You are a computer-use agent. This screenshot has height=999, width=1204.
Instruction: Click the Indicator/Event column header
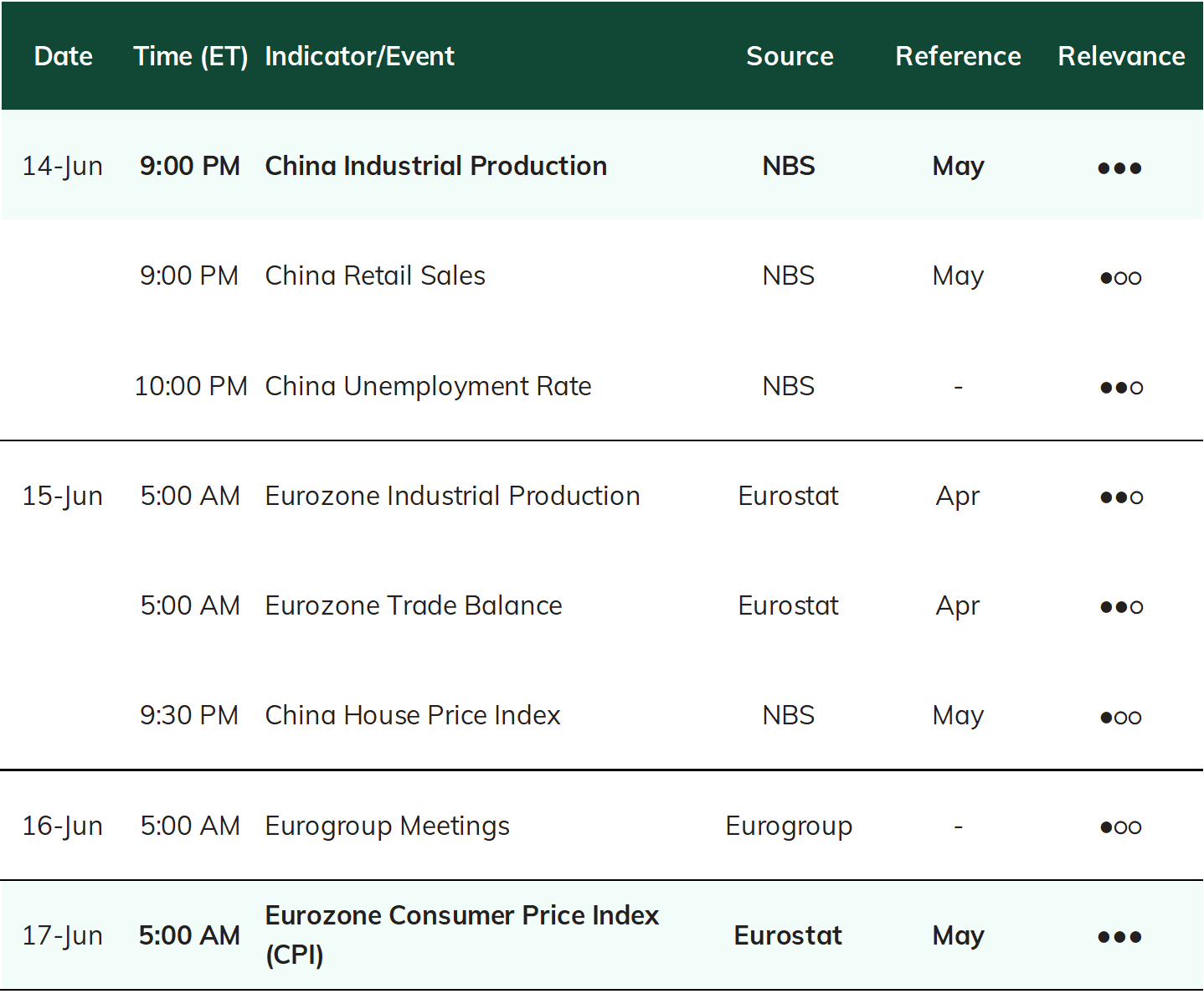(x=360, y=56)
